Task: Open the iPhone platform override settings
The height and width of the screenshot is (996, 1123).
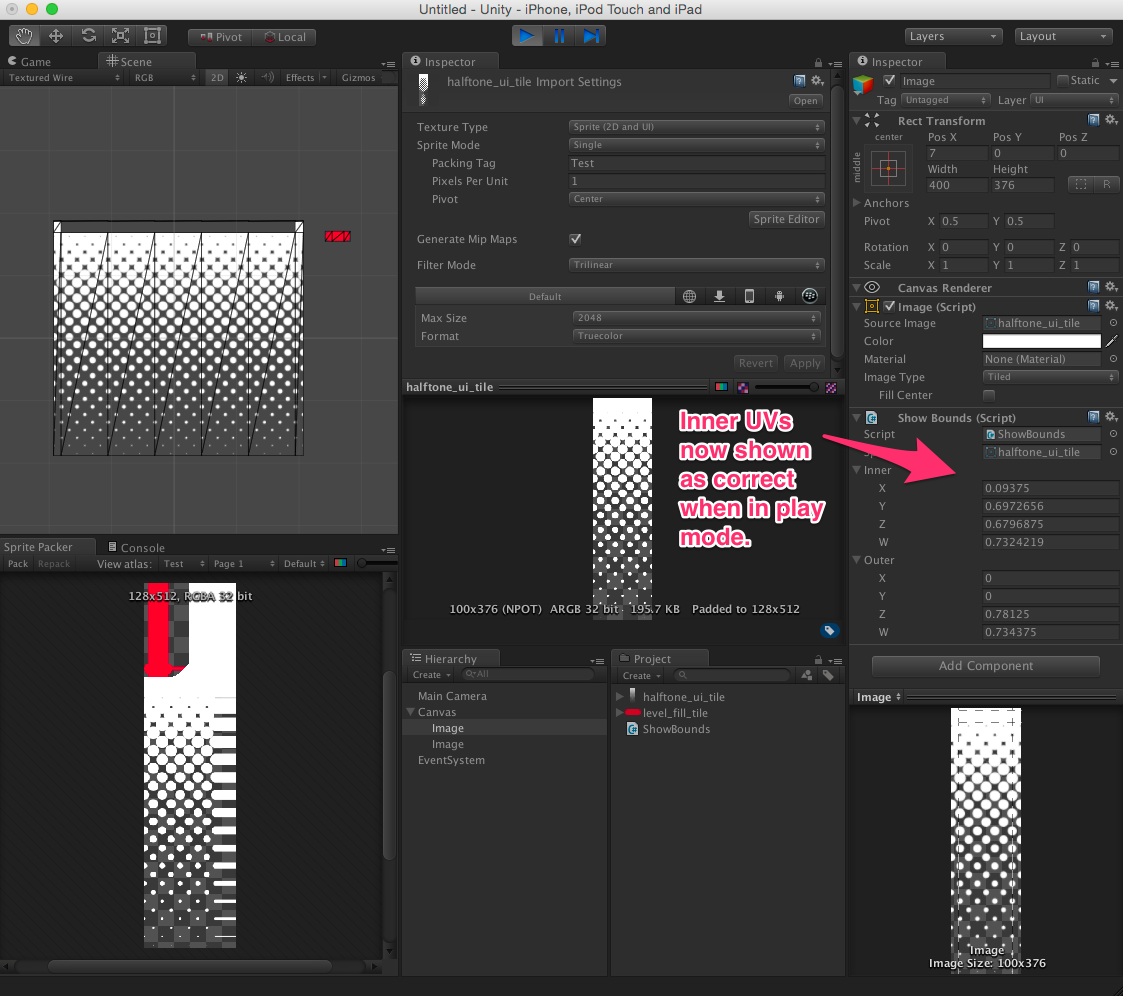Action: tap(749, 295)
